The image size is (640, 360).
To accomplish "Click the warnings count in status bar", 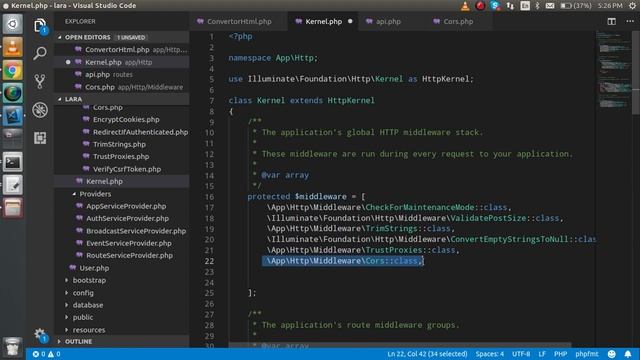I will 54,354.
